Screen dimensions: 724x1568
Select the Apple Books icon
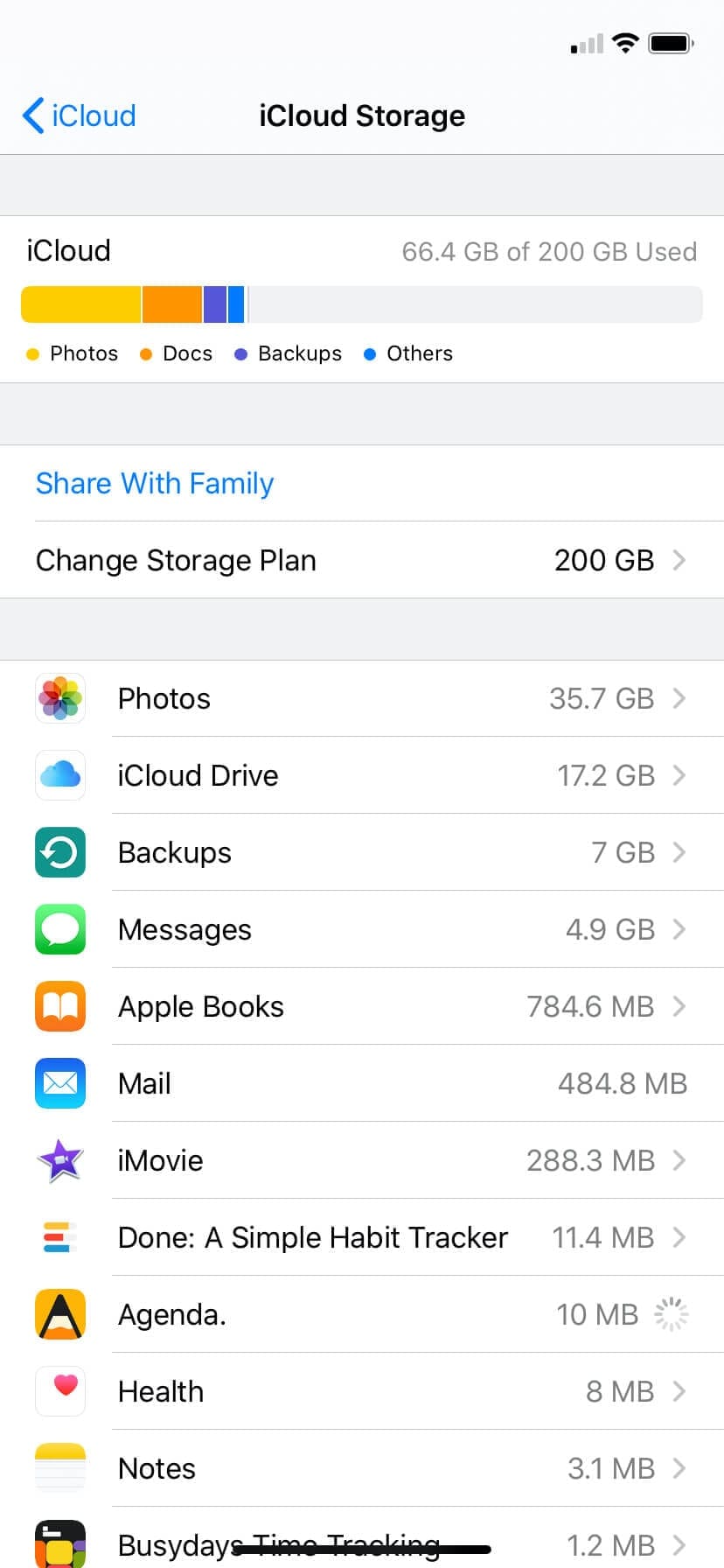(59, 1006)
